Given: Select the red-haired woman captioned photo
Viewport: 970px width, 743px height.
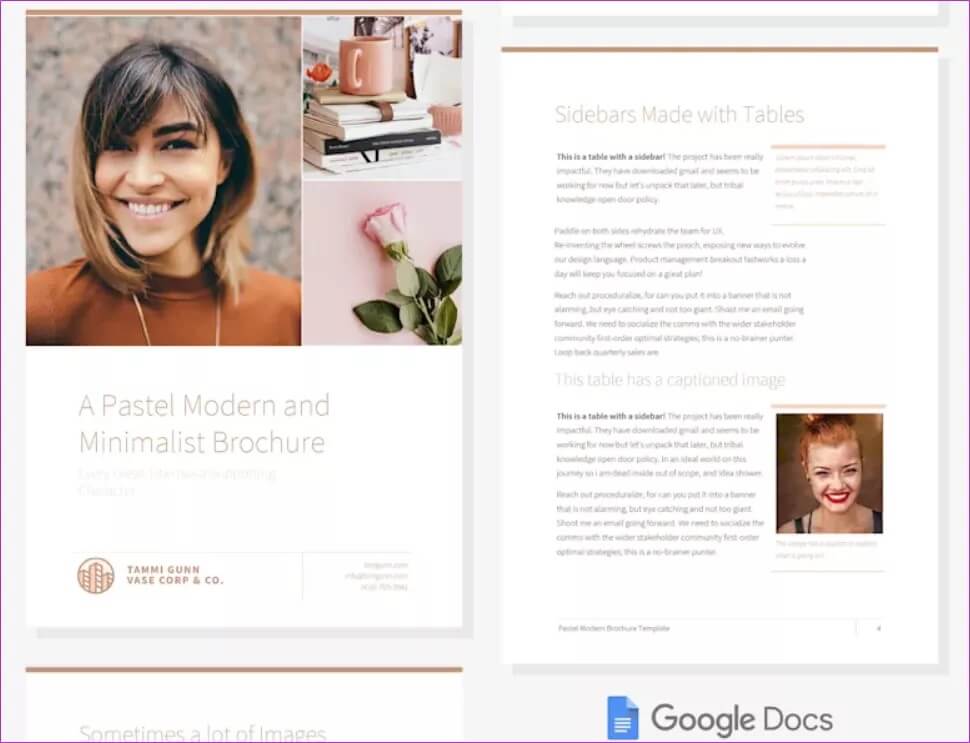Looking at the screenshot, I should (x=829, y=473).
